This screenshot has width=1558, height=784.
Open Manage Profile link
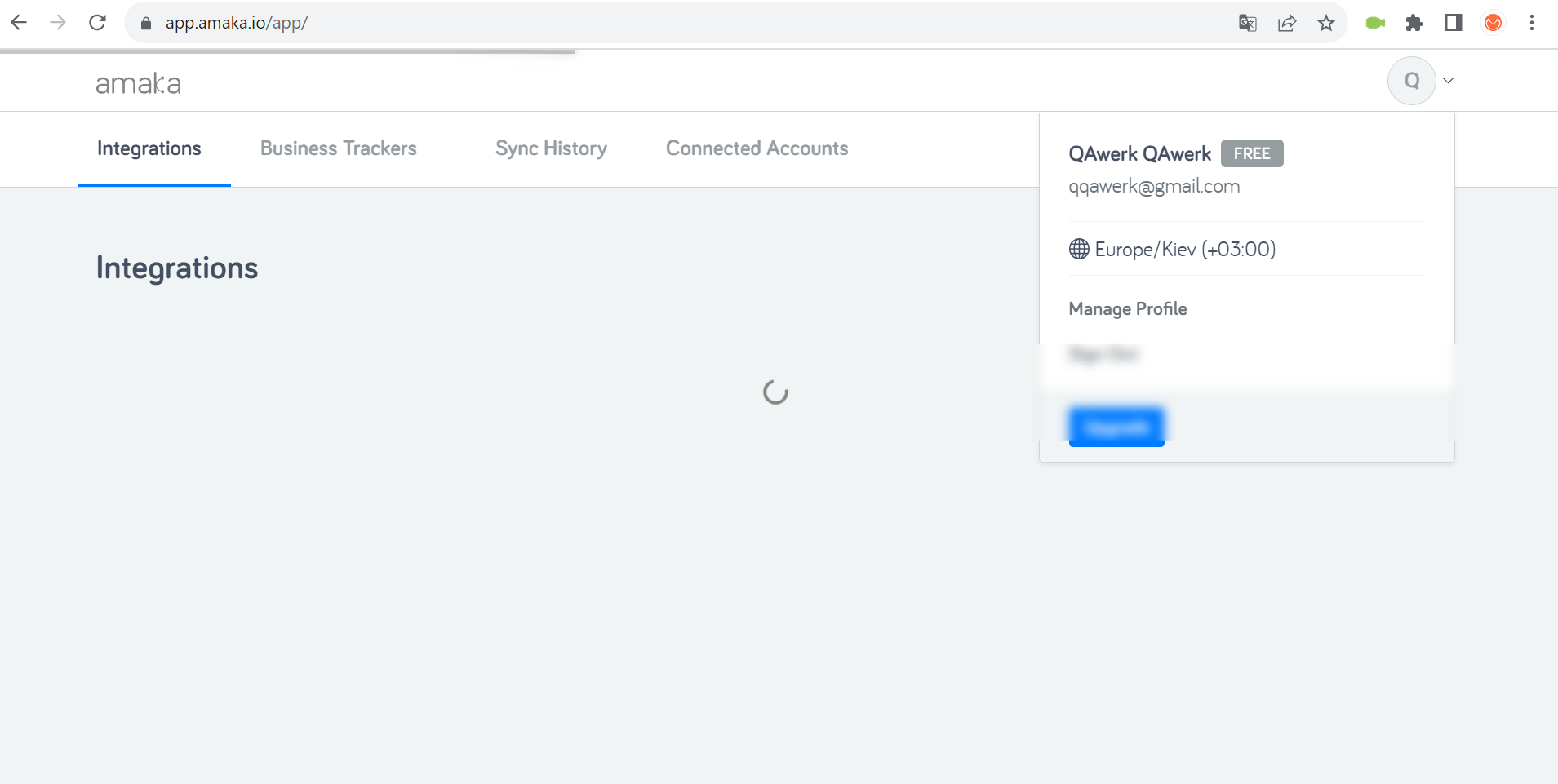pos(1128,309)
